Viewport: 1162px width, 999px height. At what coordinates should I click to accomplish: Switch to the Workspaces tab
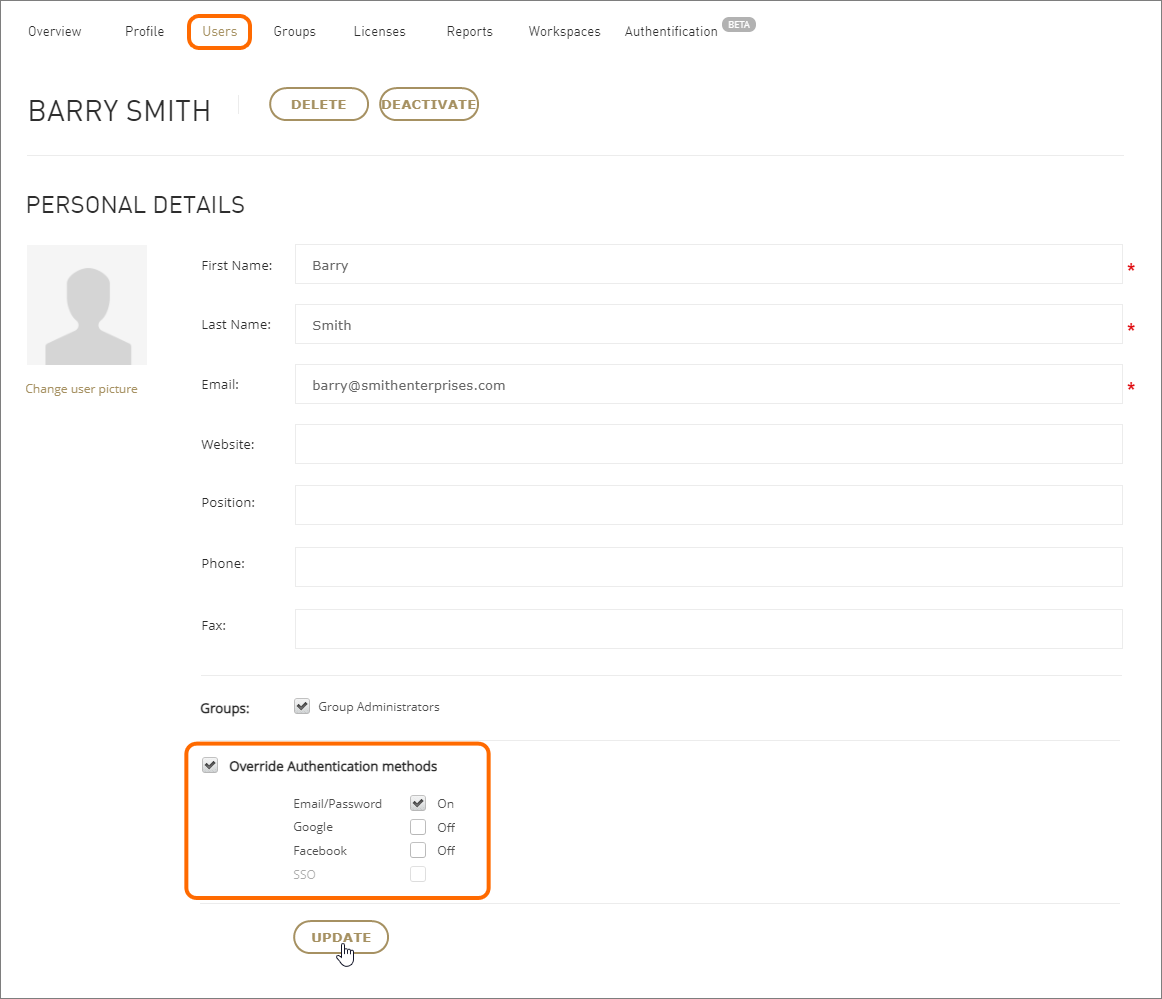[564, 32]
